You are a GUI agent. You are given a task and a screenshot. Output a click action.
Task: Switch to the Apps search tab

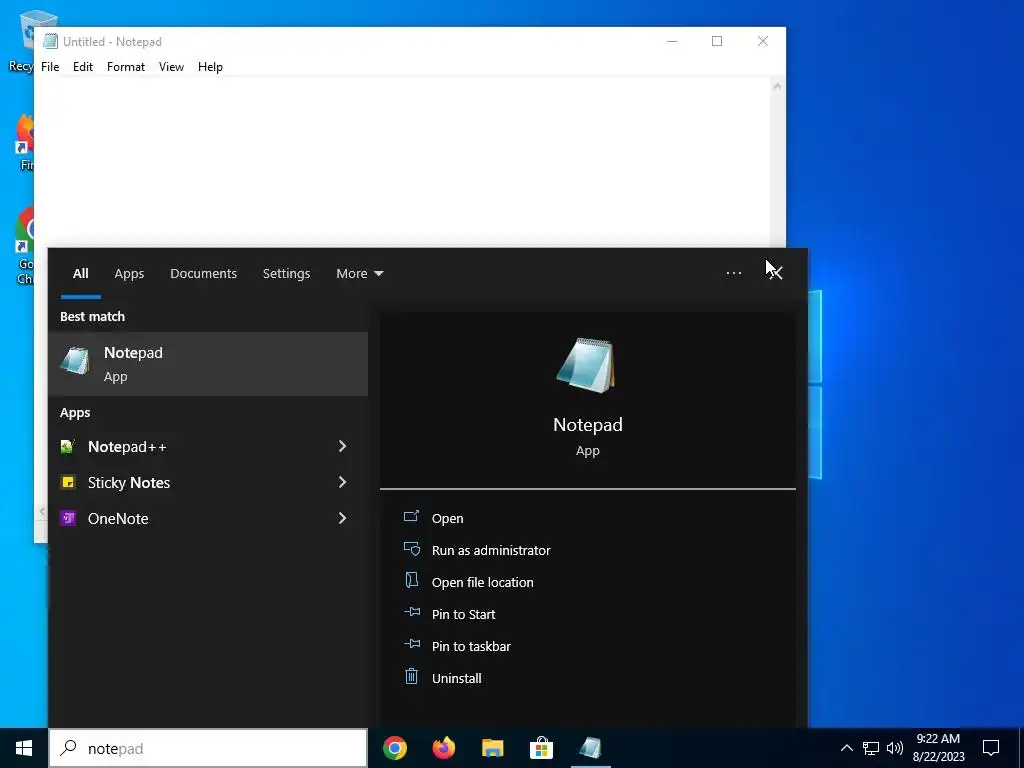(x=129, y=274)
